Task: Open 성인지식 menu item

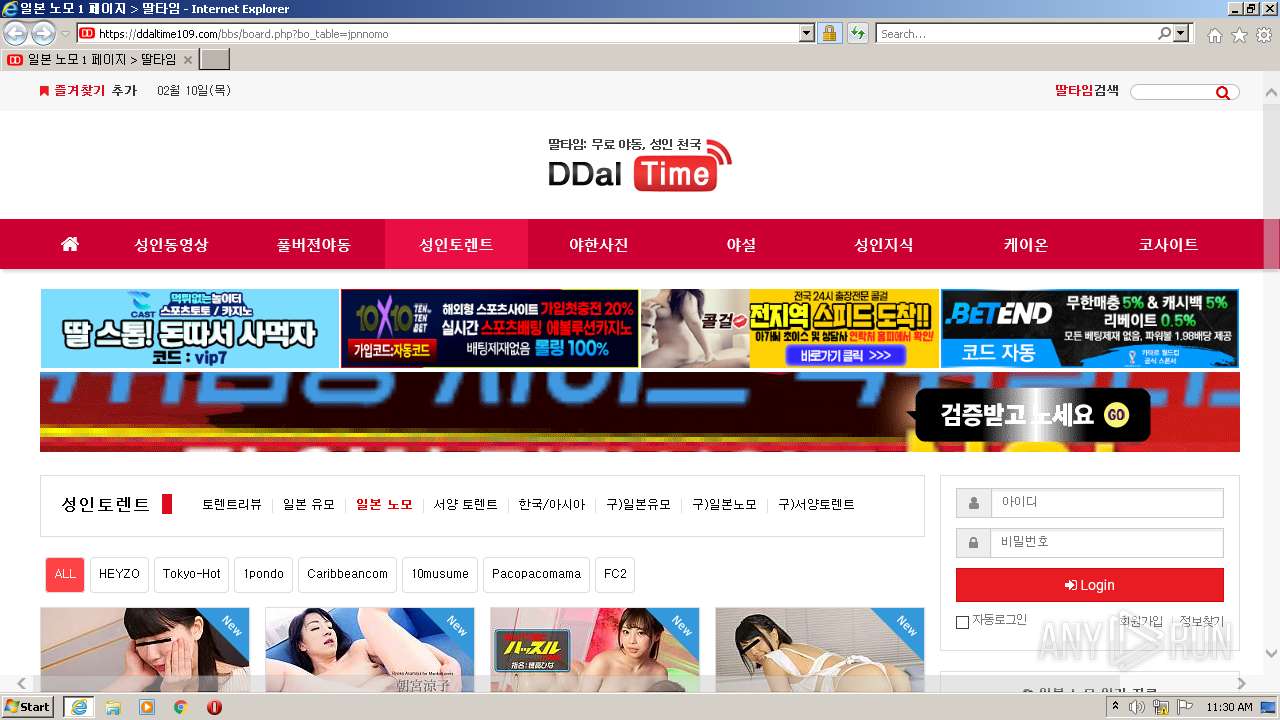Action: point(883,244)
